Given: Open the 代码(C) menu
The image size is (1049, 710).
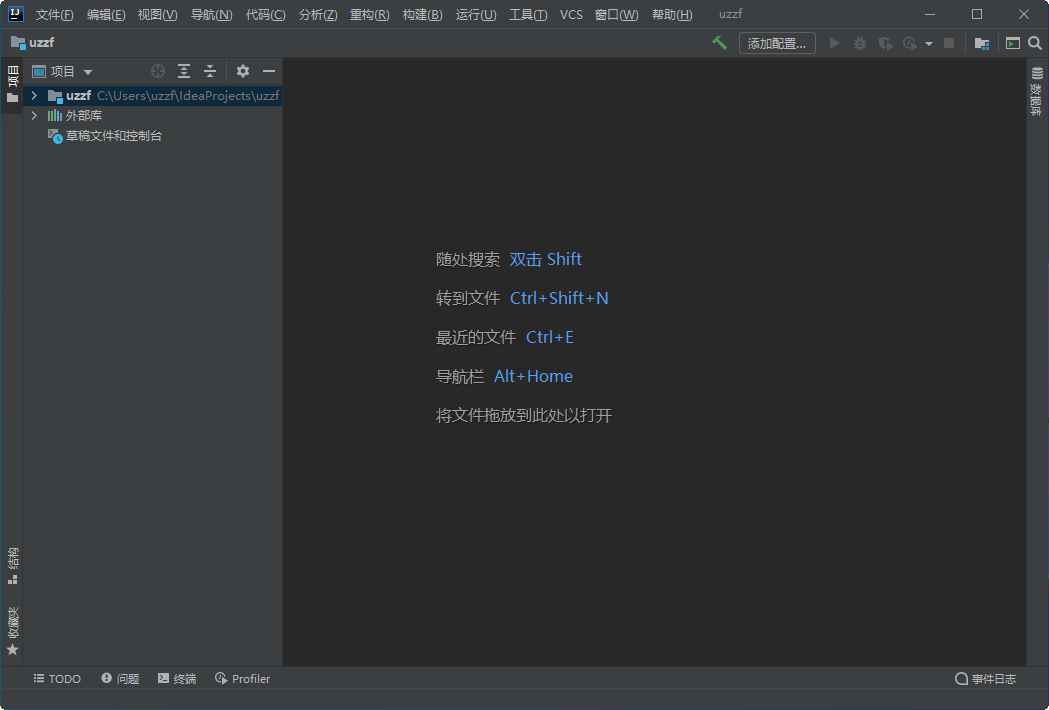Looking at the screenshot, I should pos(266,15).
